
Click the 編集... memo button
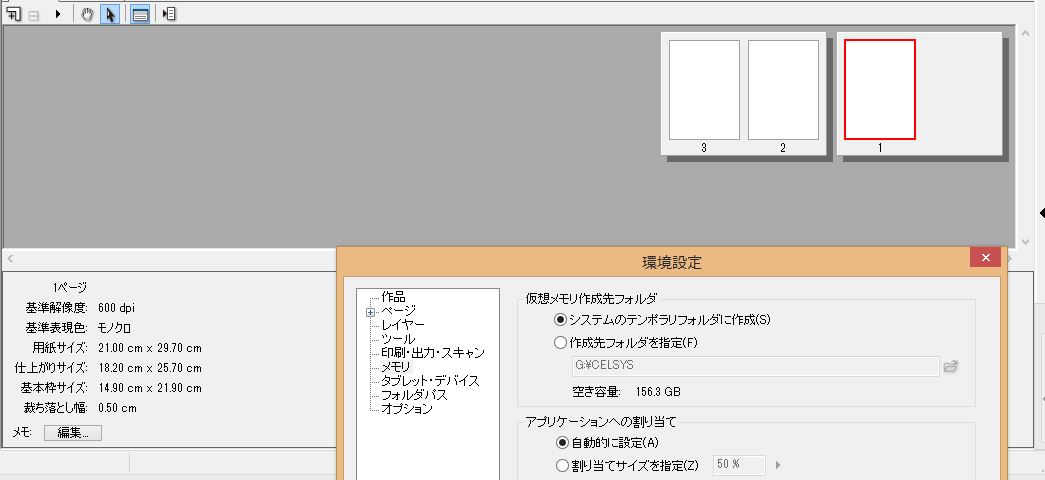click(x=73, y=433)
